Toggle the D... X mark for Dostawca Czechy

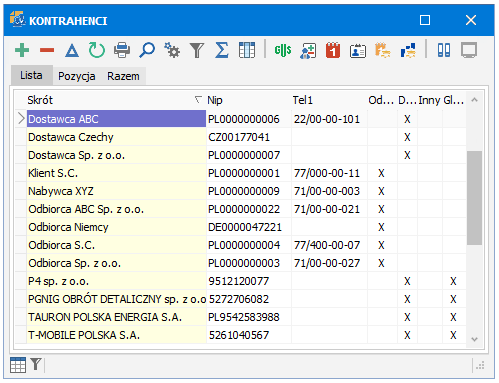pyautogui.click(x=407, y=137)
